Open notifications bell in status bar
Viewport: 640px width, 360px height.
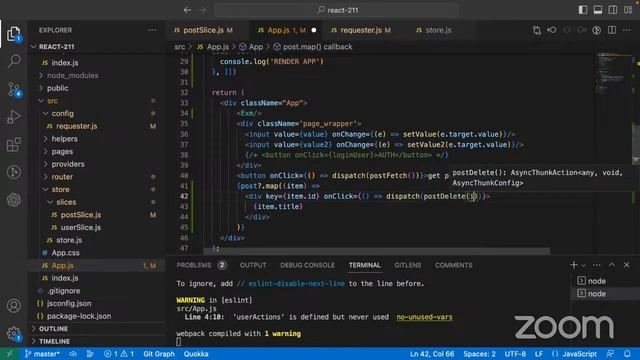[627, 354]
